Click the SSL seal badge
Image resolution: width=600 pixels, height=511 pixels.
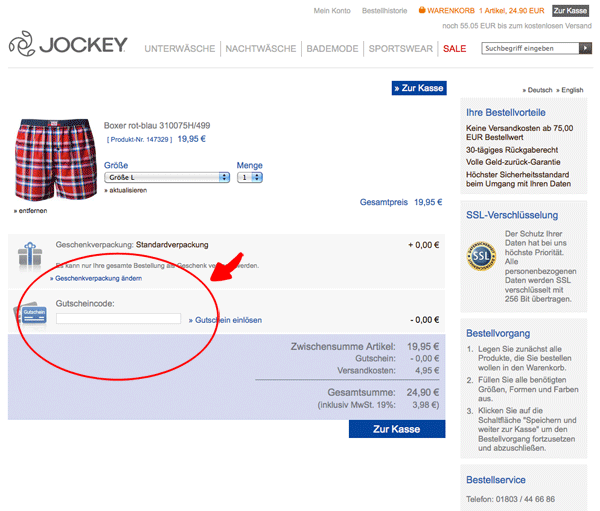481,256
